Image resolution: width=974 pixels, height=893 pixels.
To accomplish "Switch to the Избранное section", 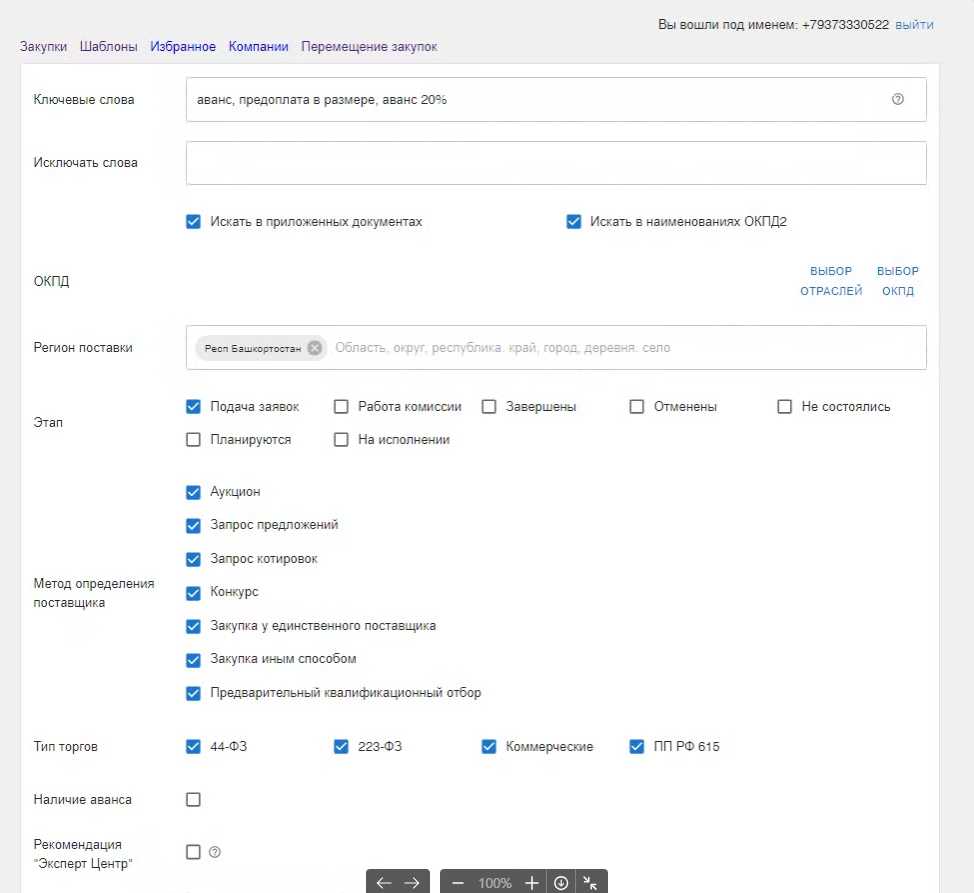I will click(183, 47).
